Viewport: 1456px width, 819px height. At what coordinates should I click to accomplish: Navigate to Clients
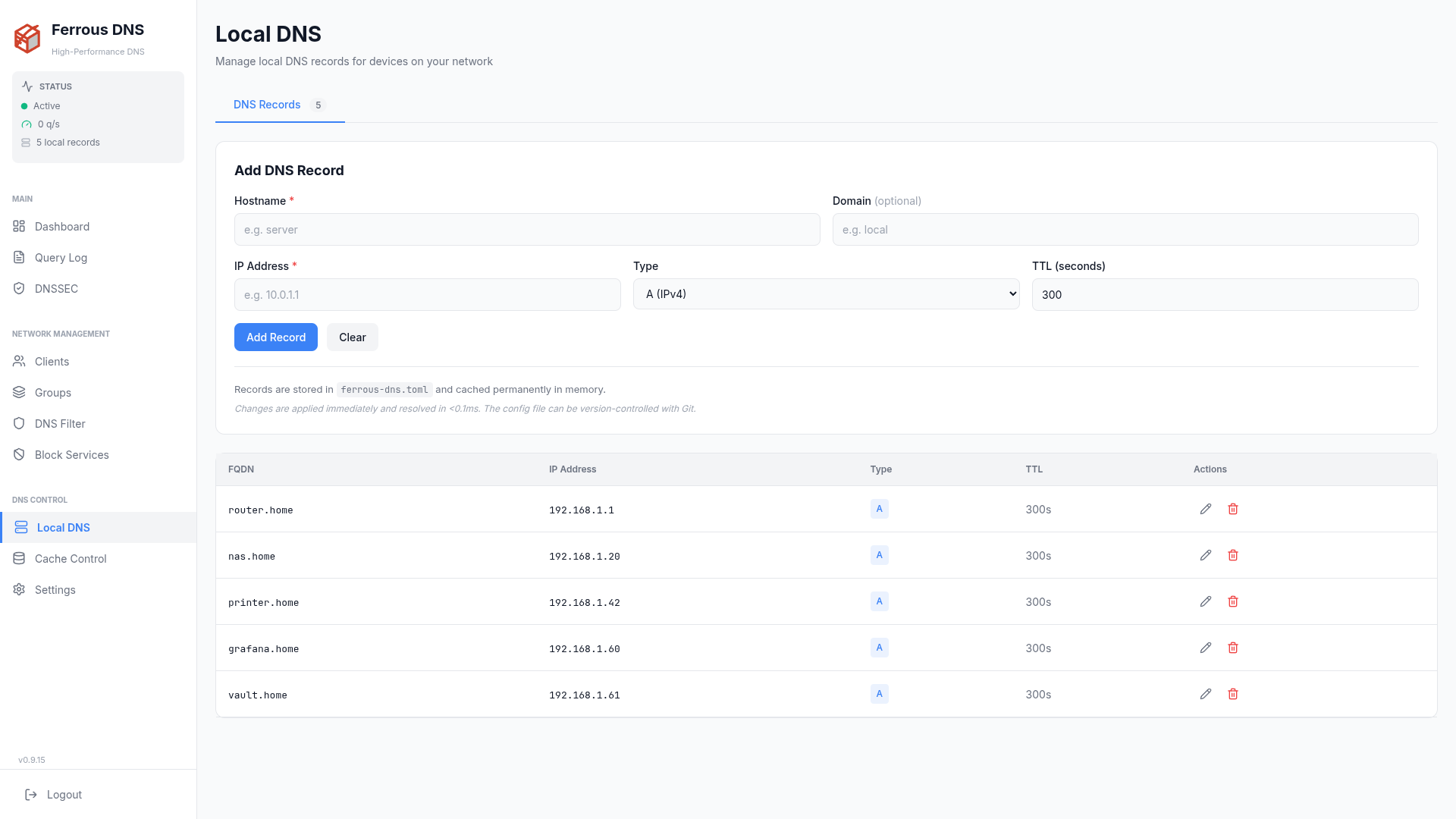click(98, 361)
